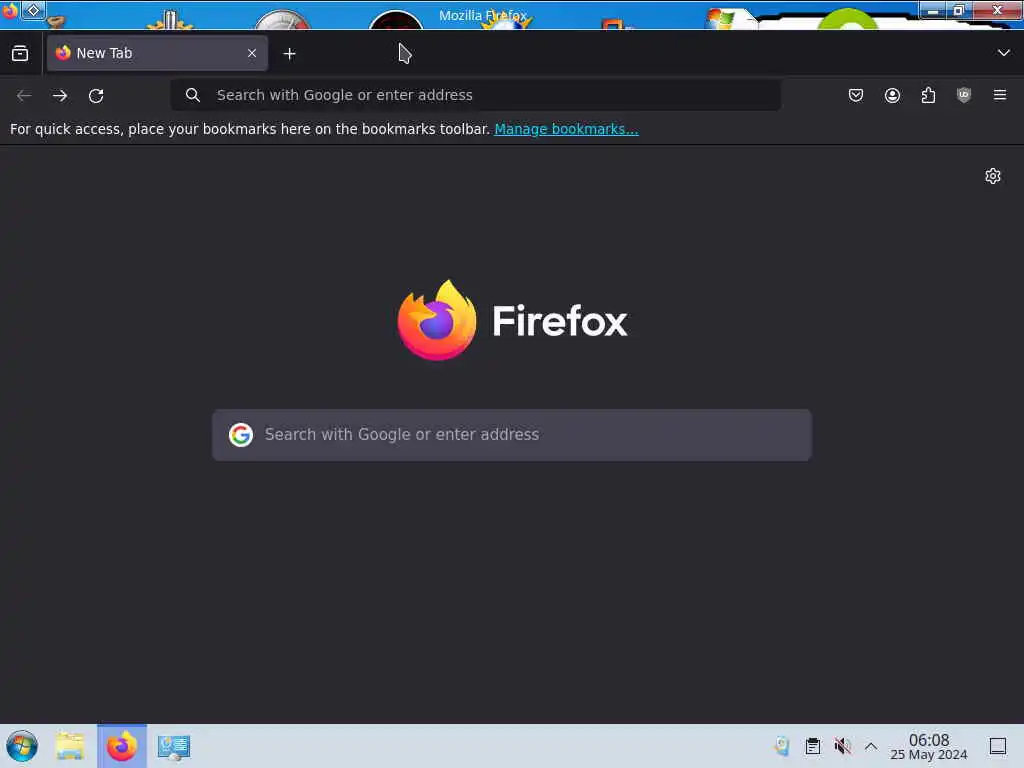This screenshot has height=768, width=1024.
Task: Close the New Tab tab
Action: (252, 53)
